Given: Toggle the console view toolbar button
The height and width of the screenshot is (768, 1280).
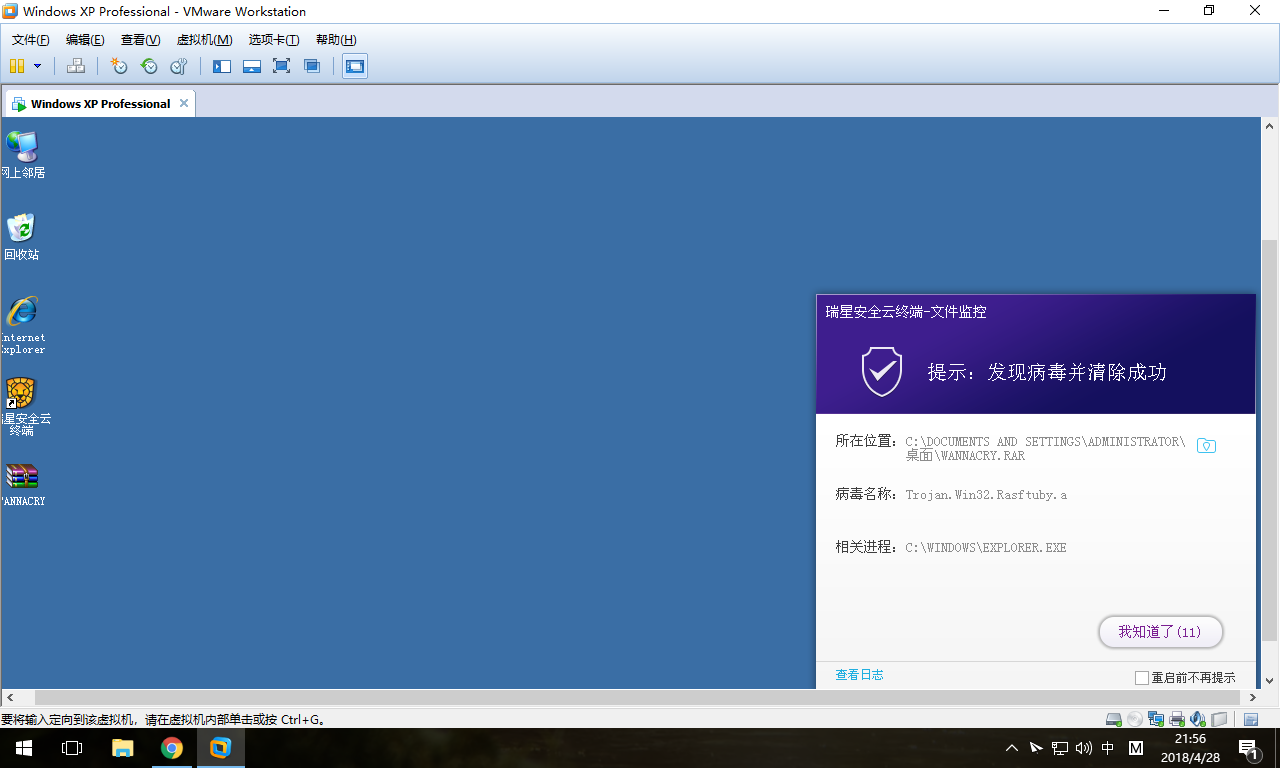Looking at the screenshot, I should click(x=355, y=66).
